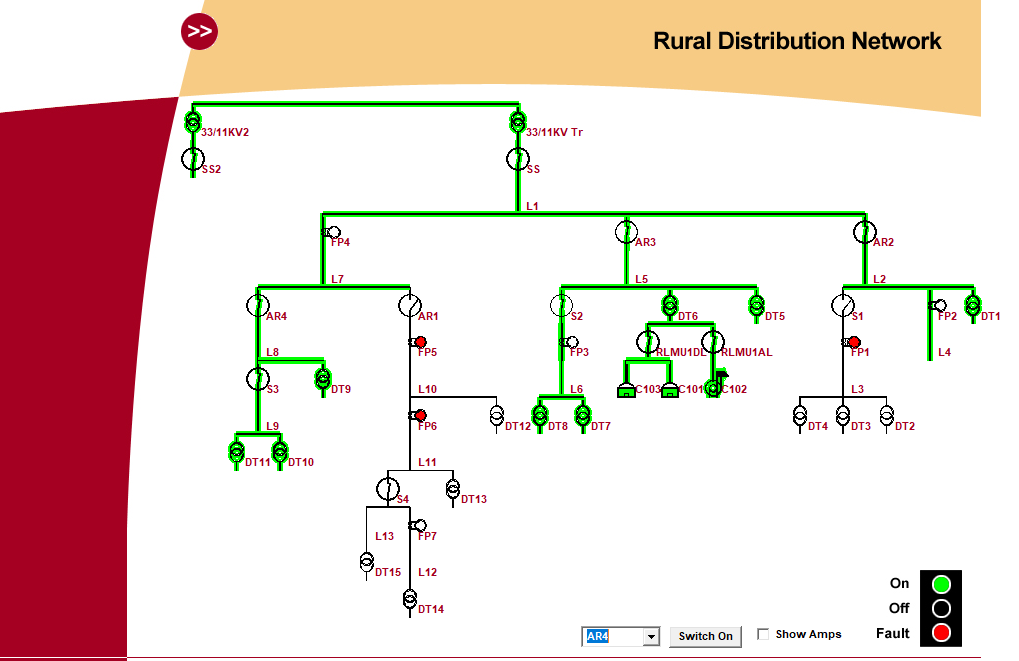Click the AR4 combo box field
The height and width of the screenshot is (661, 1019).
click(x=621, y=636)
